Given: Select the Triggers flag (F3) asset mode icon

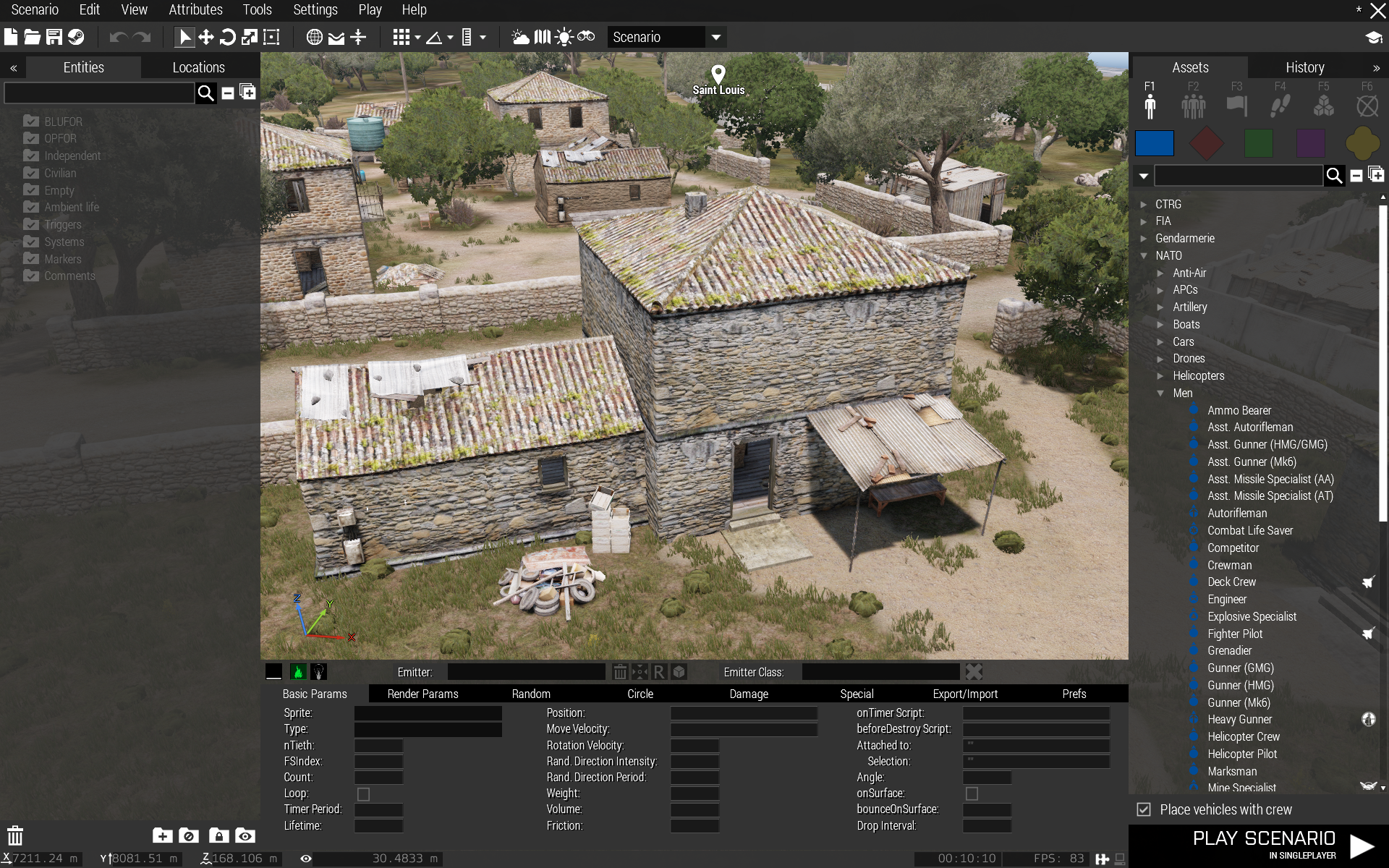Looking at the screenshot, I should pos(1237,106).
